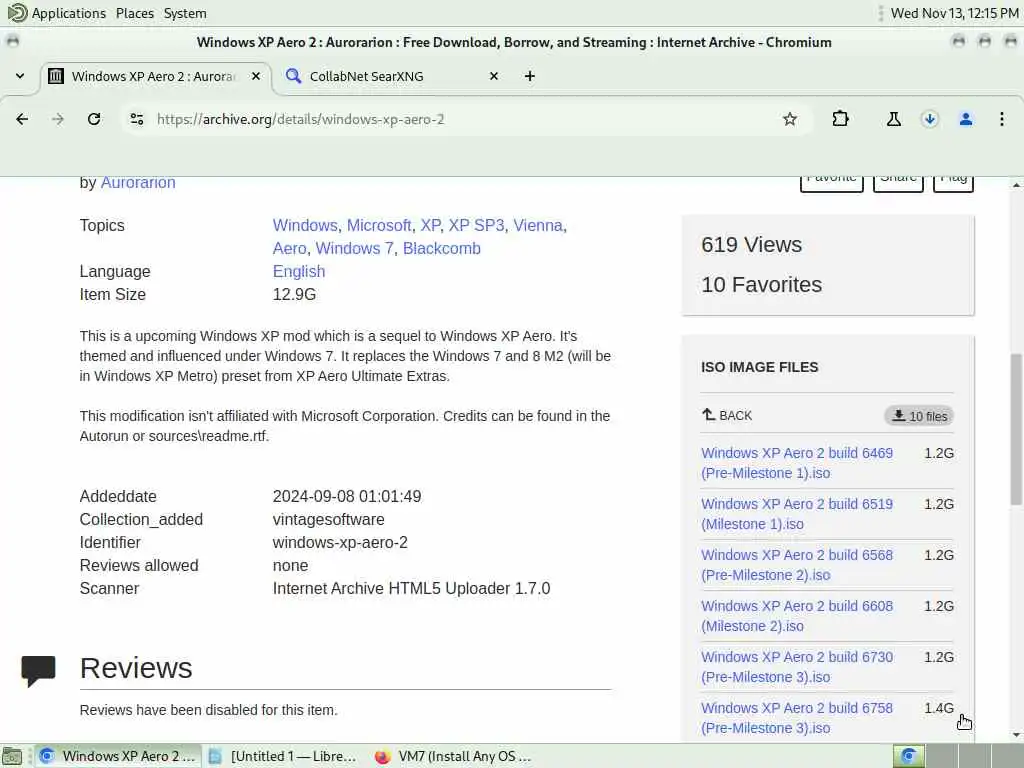Click the Chromium tray icon in panel
The image size is (1024, 768).
click(908, 756)
